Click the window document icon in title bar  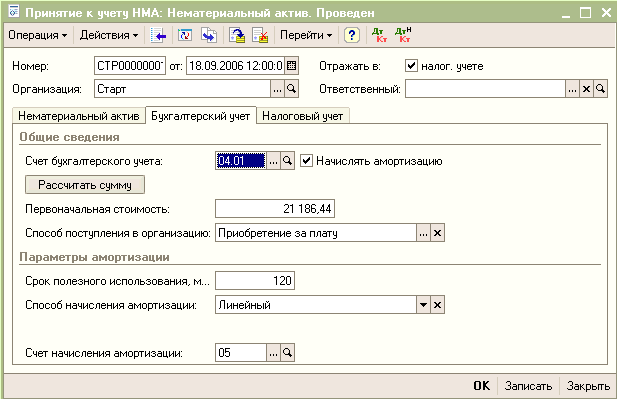[x=13, y=12]
